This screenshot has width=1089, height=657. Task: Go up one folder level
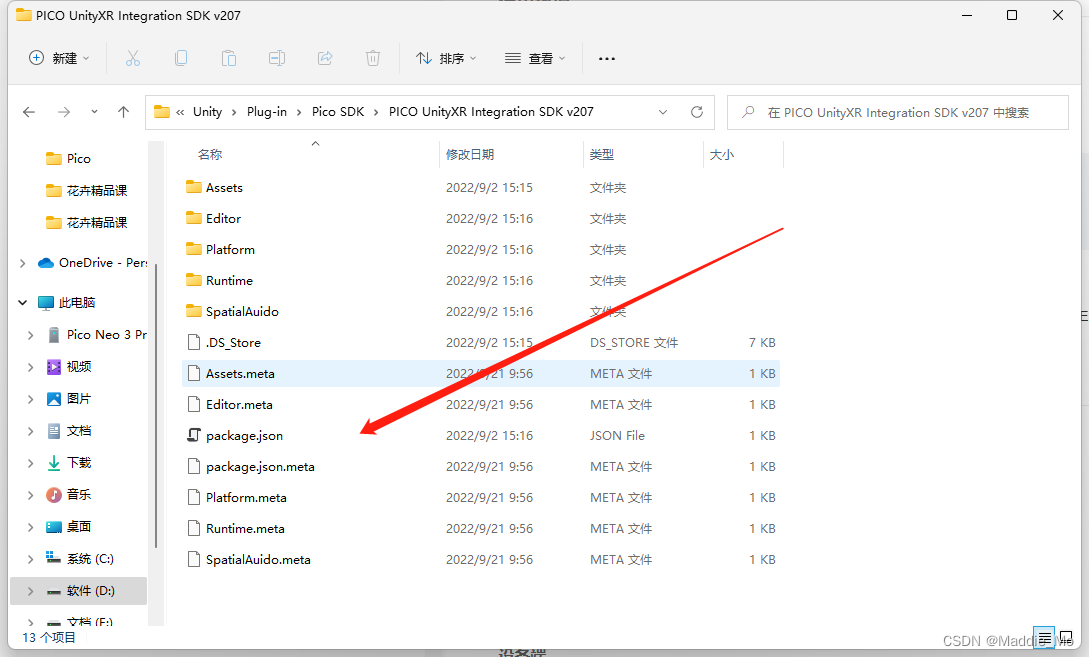coord(124,112)
